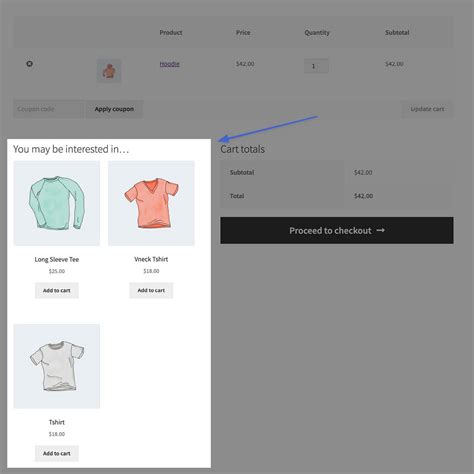Open the Long Sleeve Tee product image
Image resolution: width=474 pixels, height=474 pixels.
57,203
